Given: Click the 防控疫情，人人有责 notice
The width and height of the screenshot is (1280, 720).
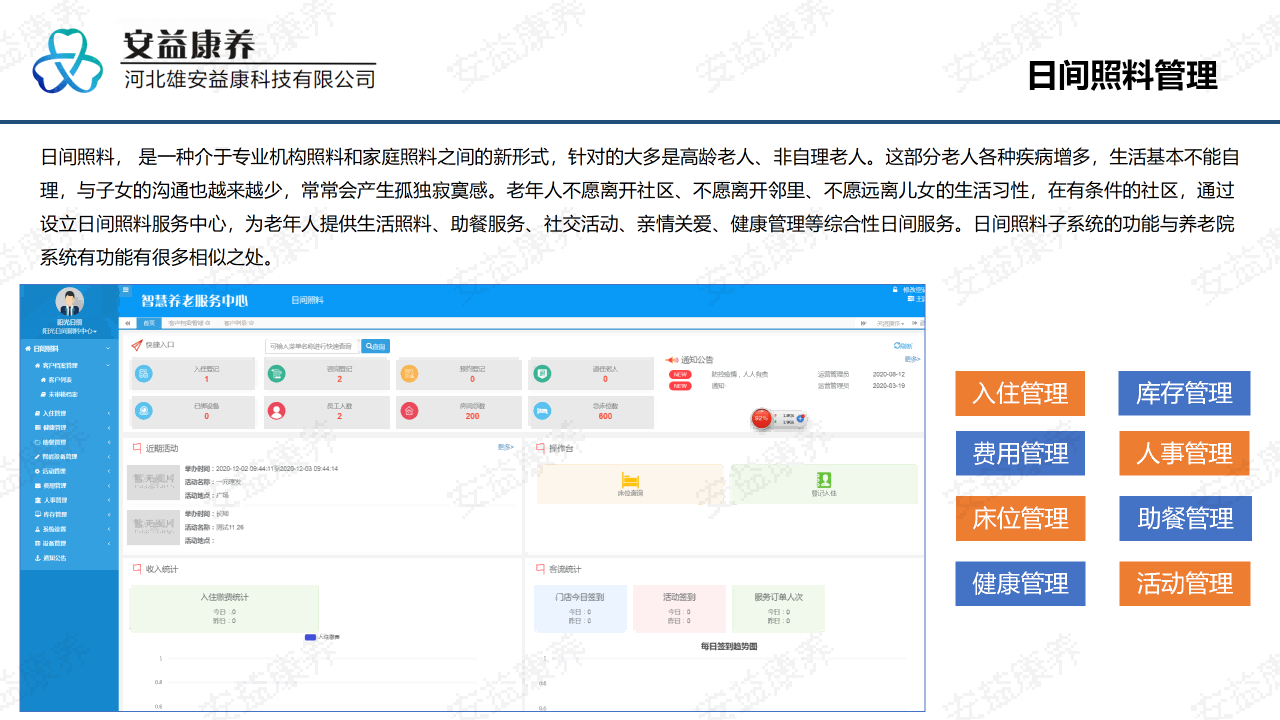Looking at the screenshot, I should (739, 374).
